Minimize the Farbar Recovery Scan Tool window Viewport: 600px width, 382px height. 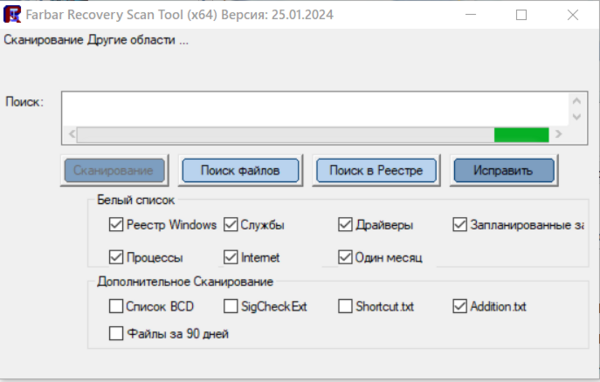[x=471, y=15]
